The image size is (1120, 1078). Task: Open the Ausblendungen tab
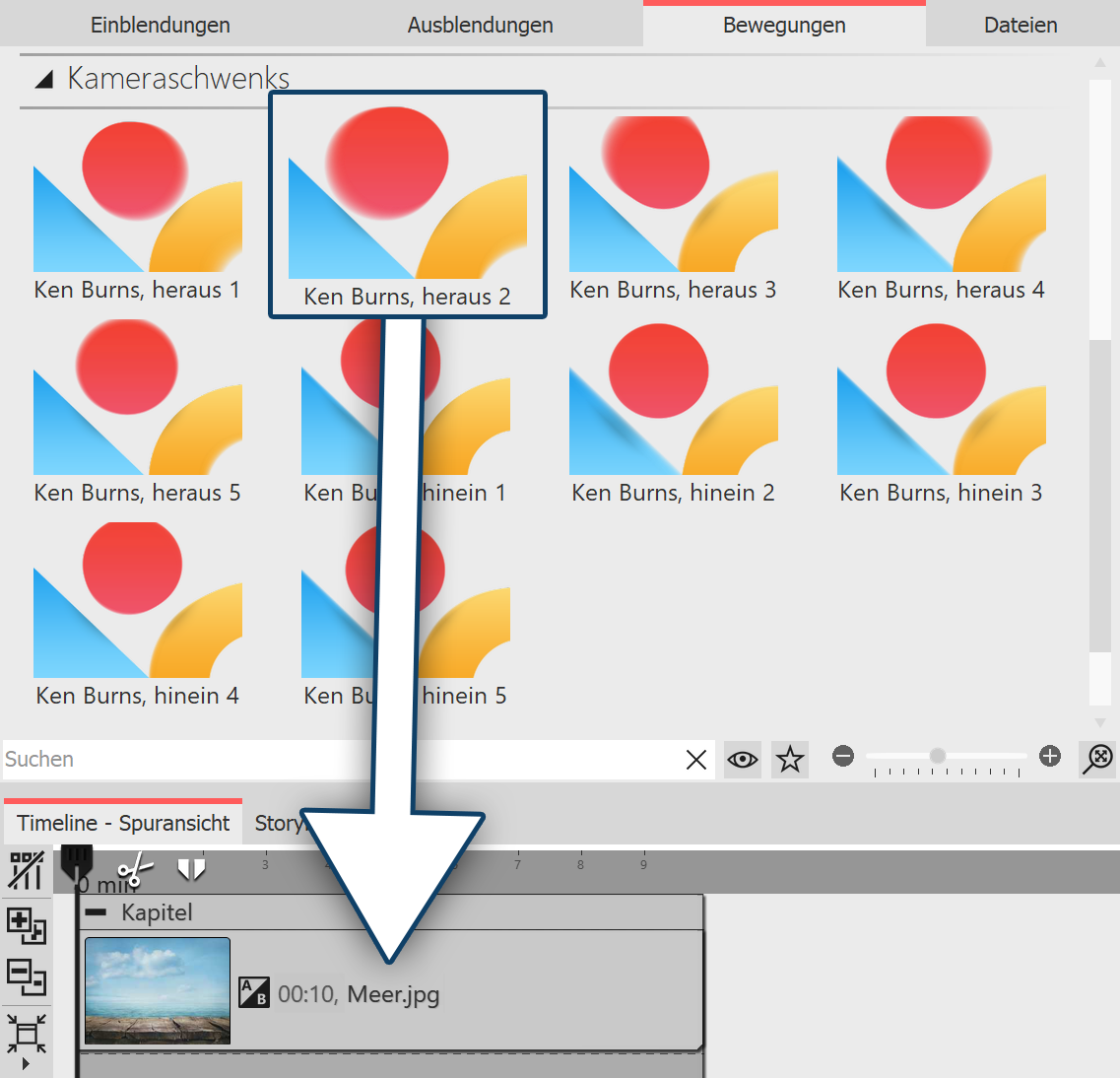click(x=480, y=25)
